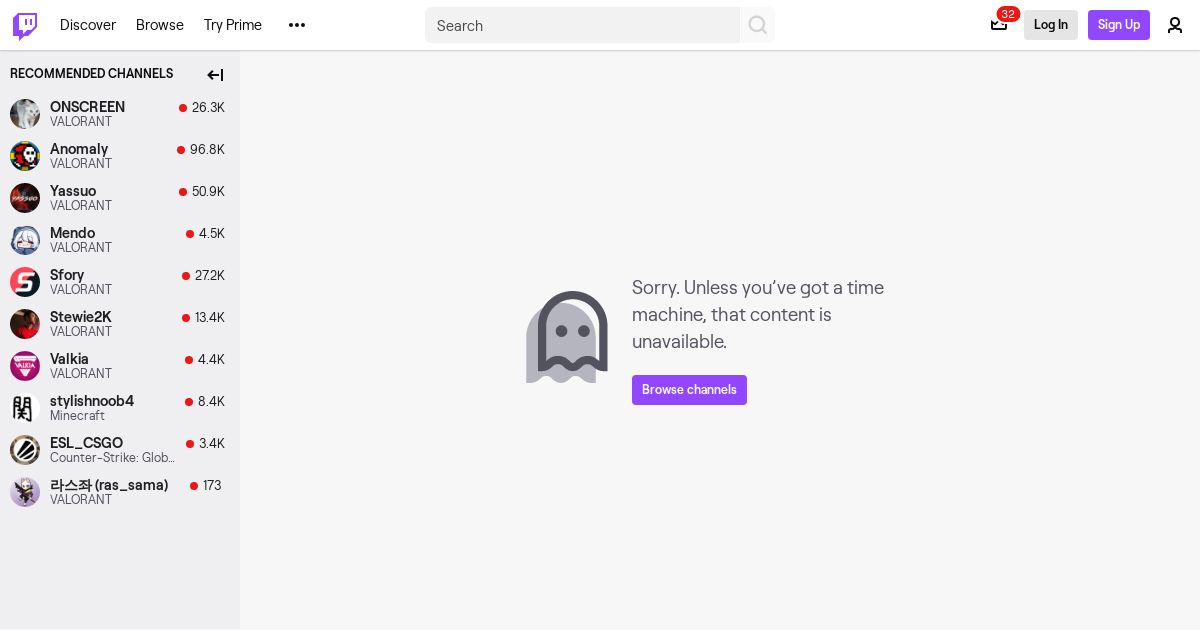Collapse the Recommended Channels sidebar
Screen dimensions: 1200x630
click(x=215, y=75)
